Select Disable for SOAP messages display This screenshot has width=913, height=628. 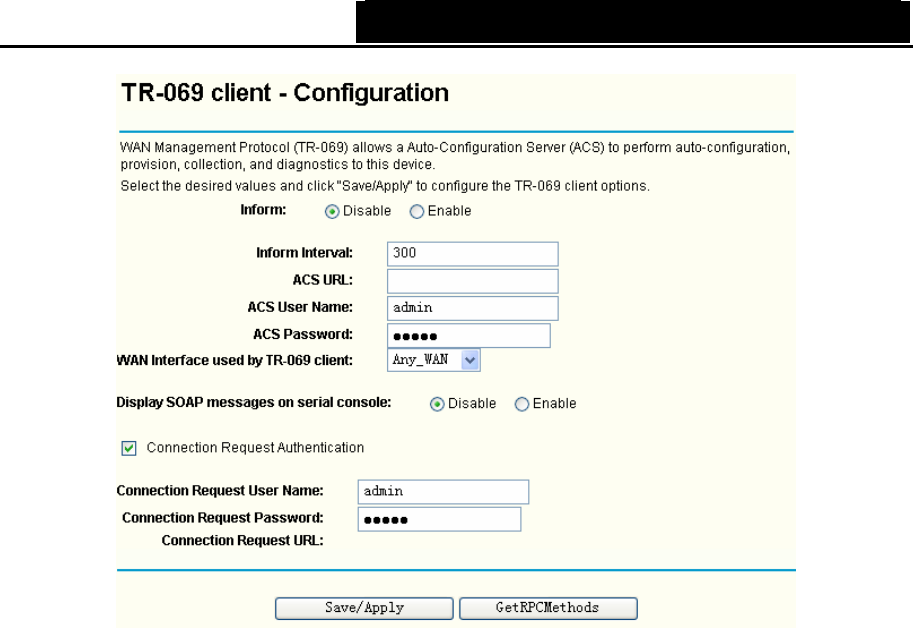[437, 404]
